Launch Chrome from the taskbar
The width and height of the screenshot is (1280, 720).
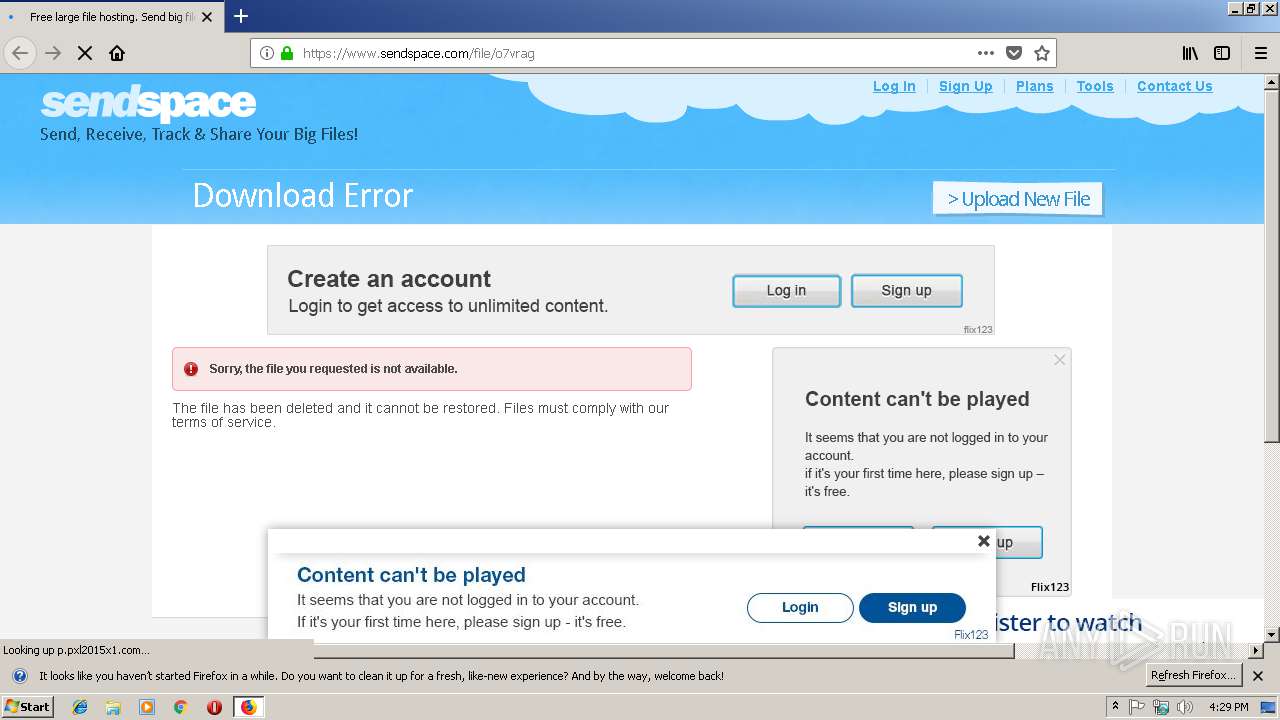pyautogui.click(x=180, y=707)
